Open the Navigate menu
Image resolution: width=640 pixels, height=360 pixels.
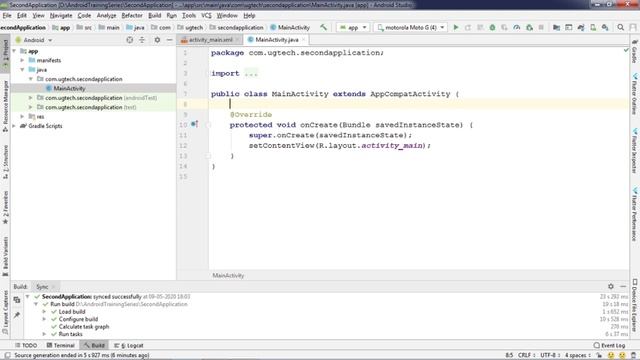click(61, 16)
